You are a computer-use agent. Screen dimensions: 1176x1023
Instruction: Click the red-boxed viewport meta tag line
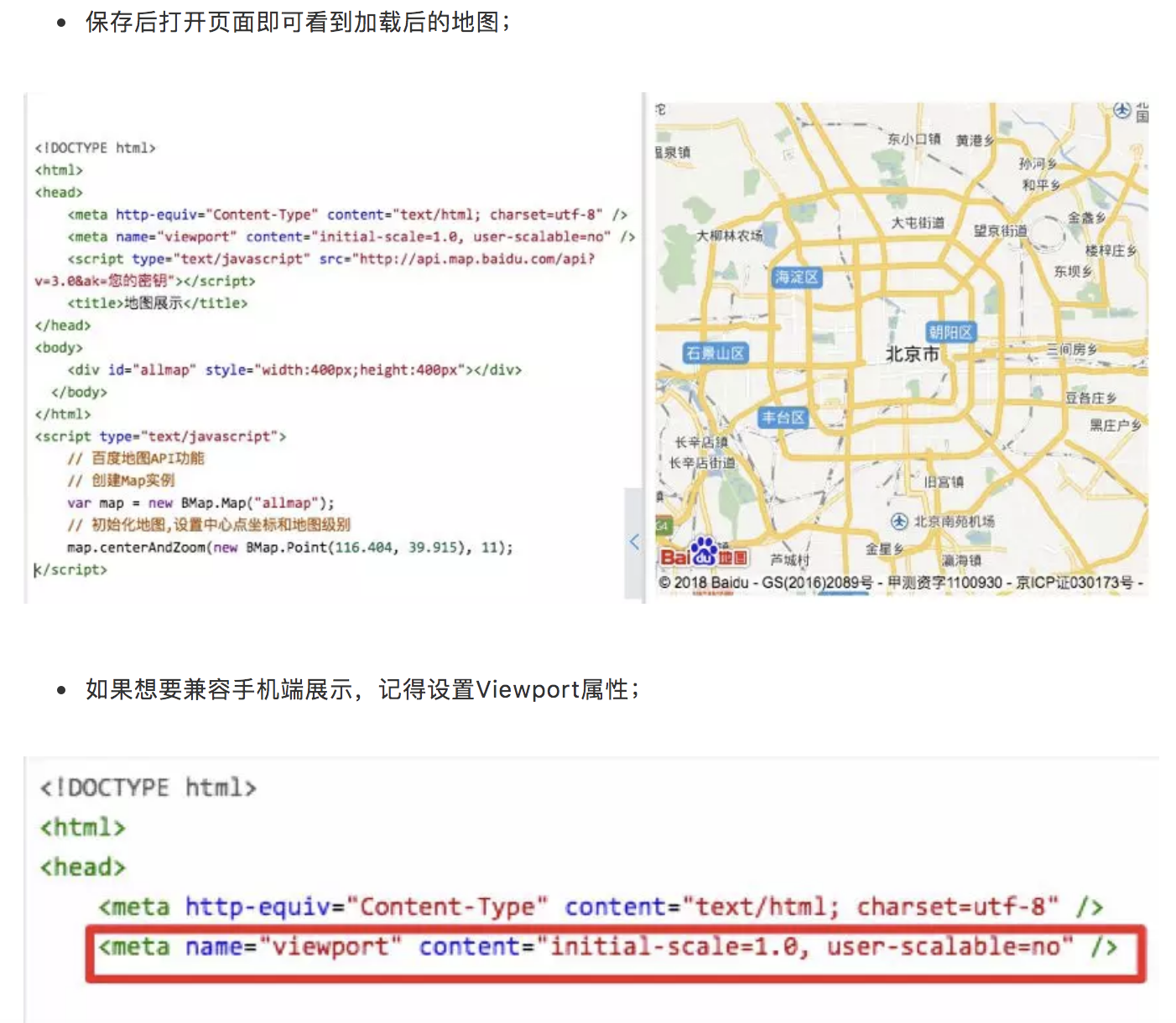616,953
